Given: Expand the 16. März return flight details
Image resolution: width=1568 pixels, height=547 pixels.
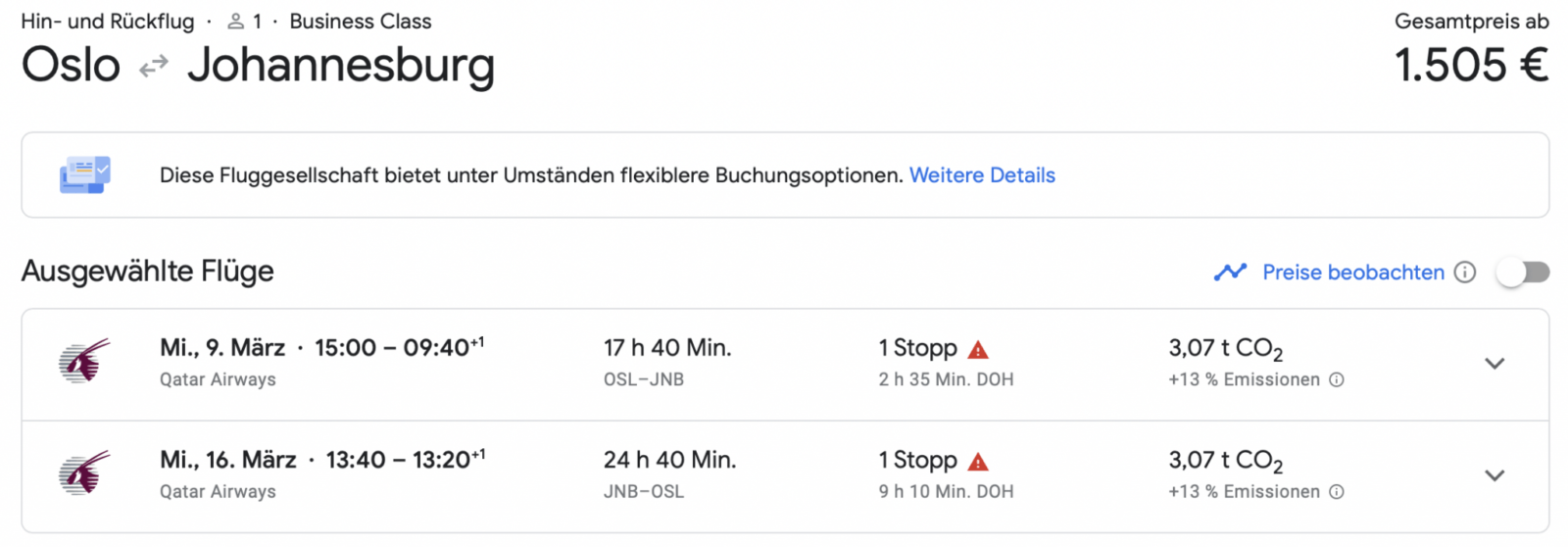Looking at the screenshot, I should tap(1494, 475).
